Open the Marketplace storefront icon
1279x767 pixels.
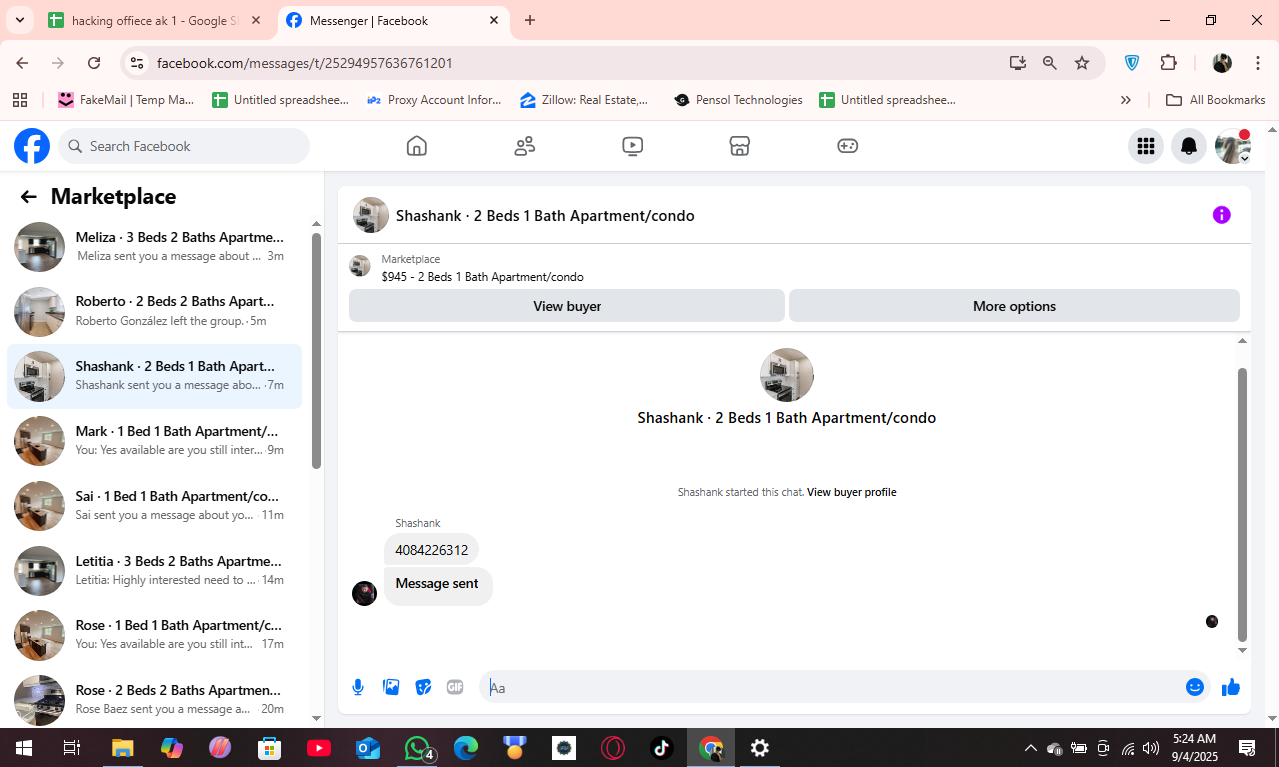click(739, 146)
